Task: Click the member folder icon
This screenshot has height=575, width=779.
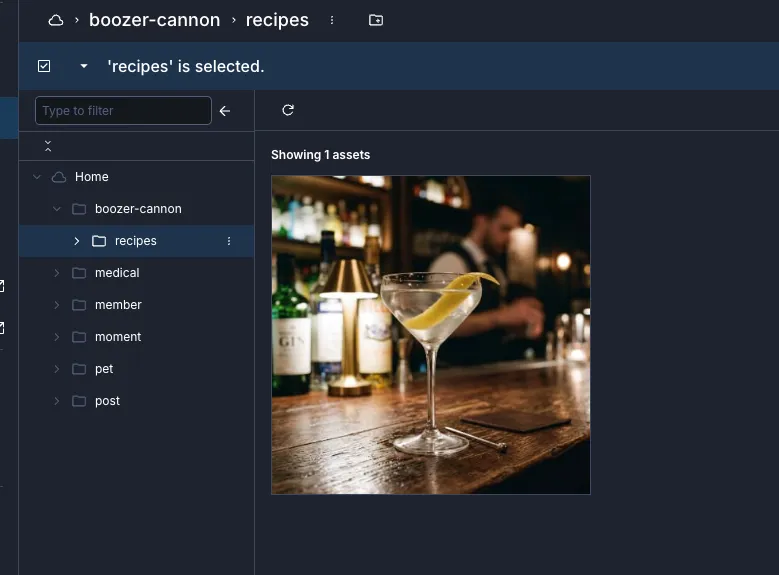Action: 79,305
